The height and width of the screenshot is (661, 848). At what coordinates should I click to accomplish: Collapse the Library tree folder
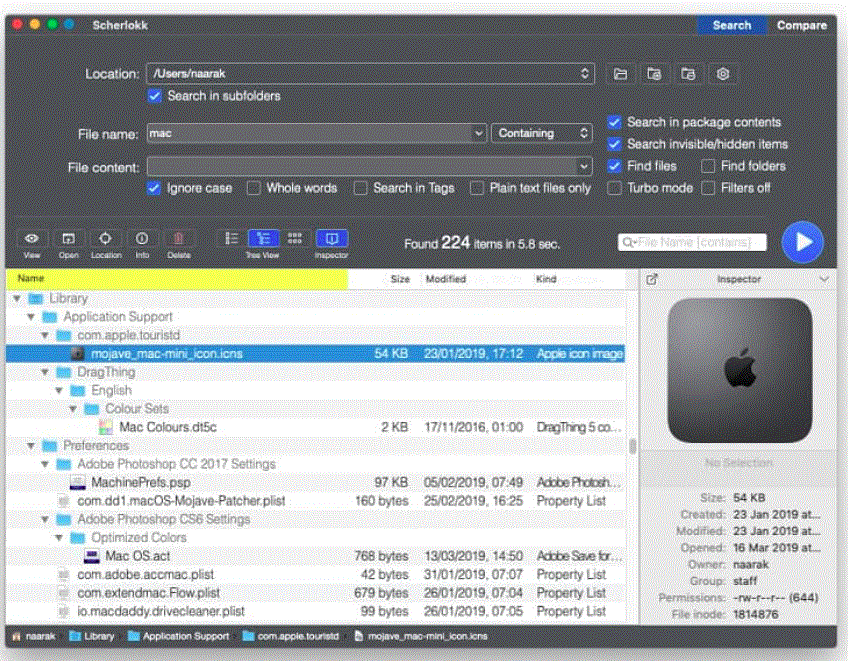pyautogui.click(x=17, y=299)
